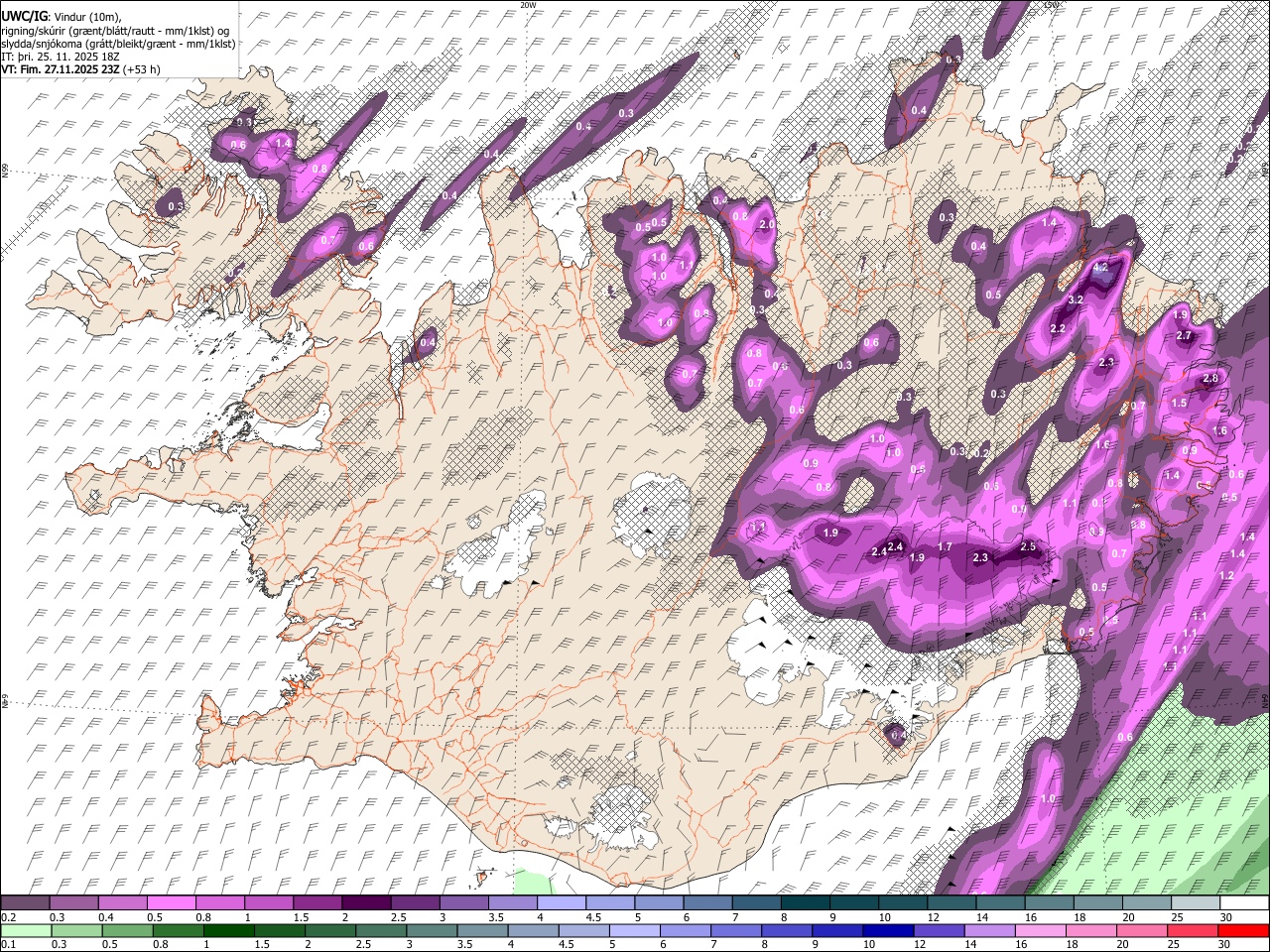Click the 3.2 precipitation value on the map
1270x952 pixels.
(1076, 299)
